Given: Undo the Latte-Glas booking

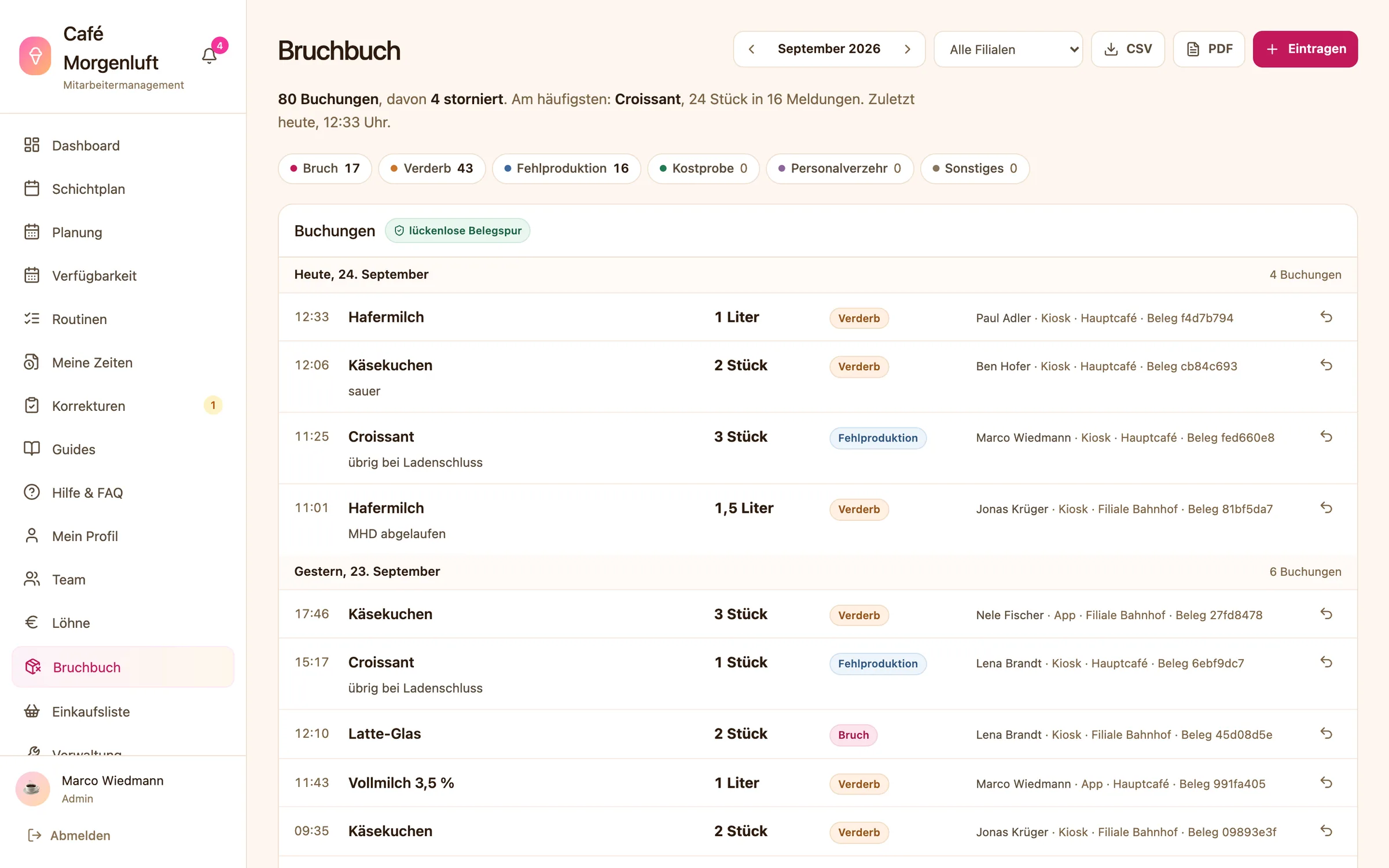Looking at the screenshot, I should tap(1326, 733).
